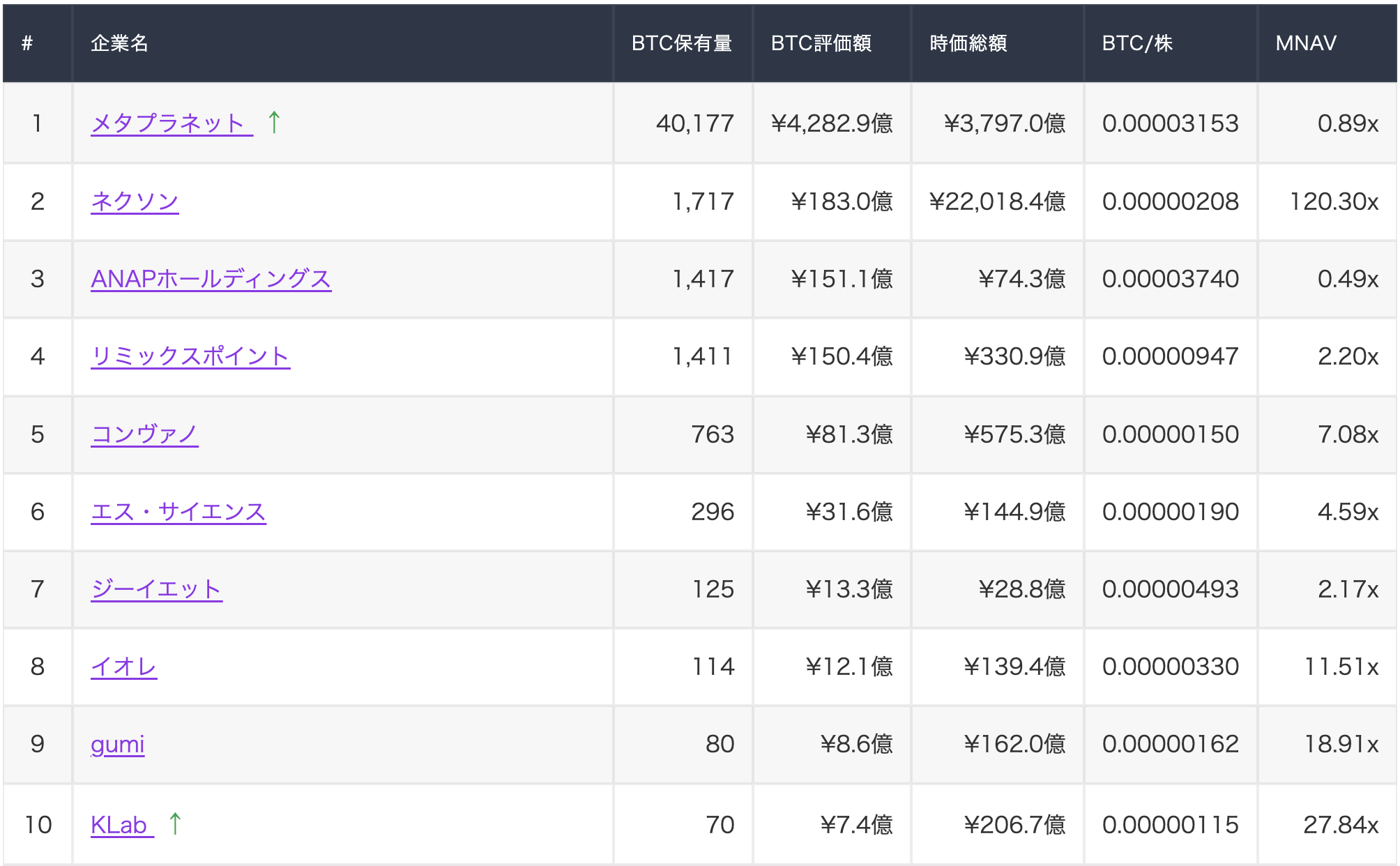Click the MNAV column header

coord(1305,43)
